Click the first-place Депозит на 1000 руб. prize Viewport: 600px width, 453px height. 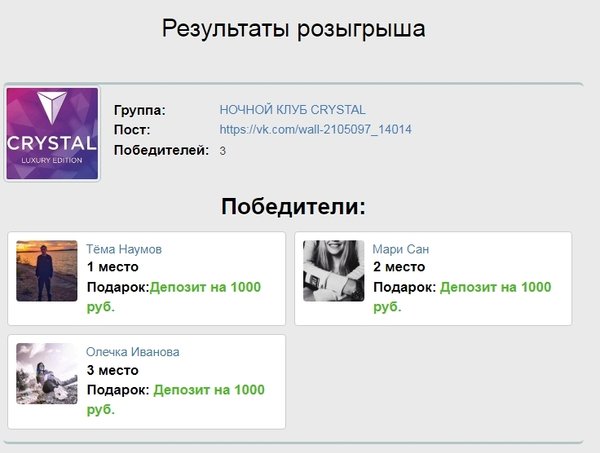pos(174,297)
